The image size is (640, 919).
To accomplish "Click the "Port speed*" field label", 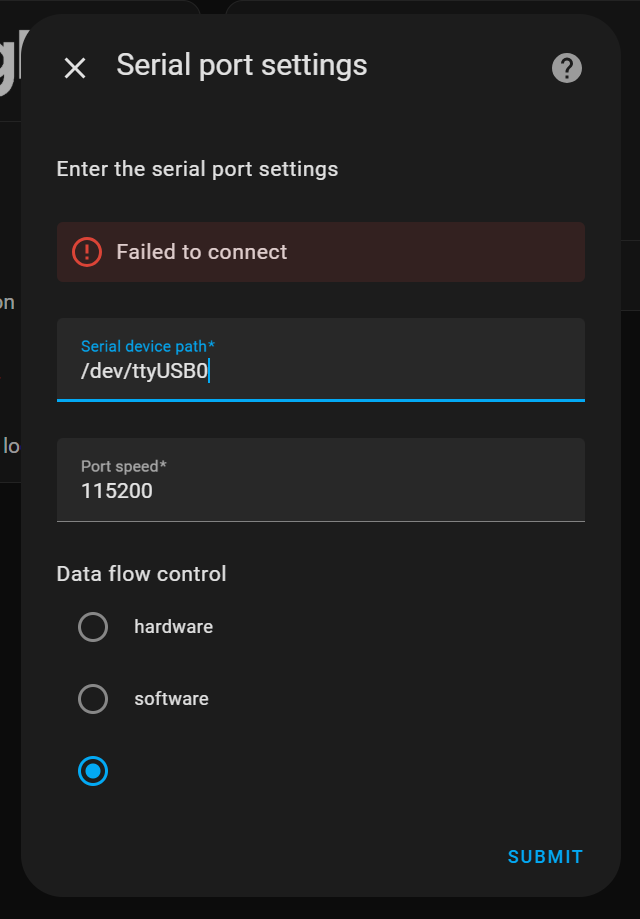I will 124,466.
